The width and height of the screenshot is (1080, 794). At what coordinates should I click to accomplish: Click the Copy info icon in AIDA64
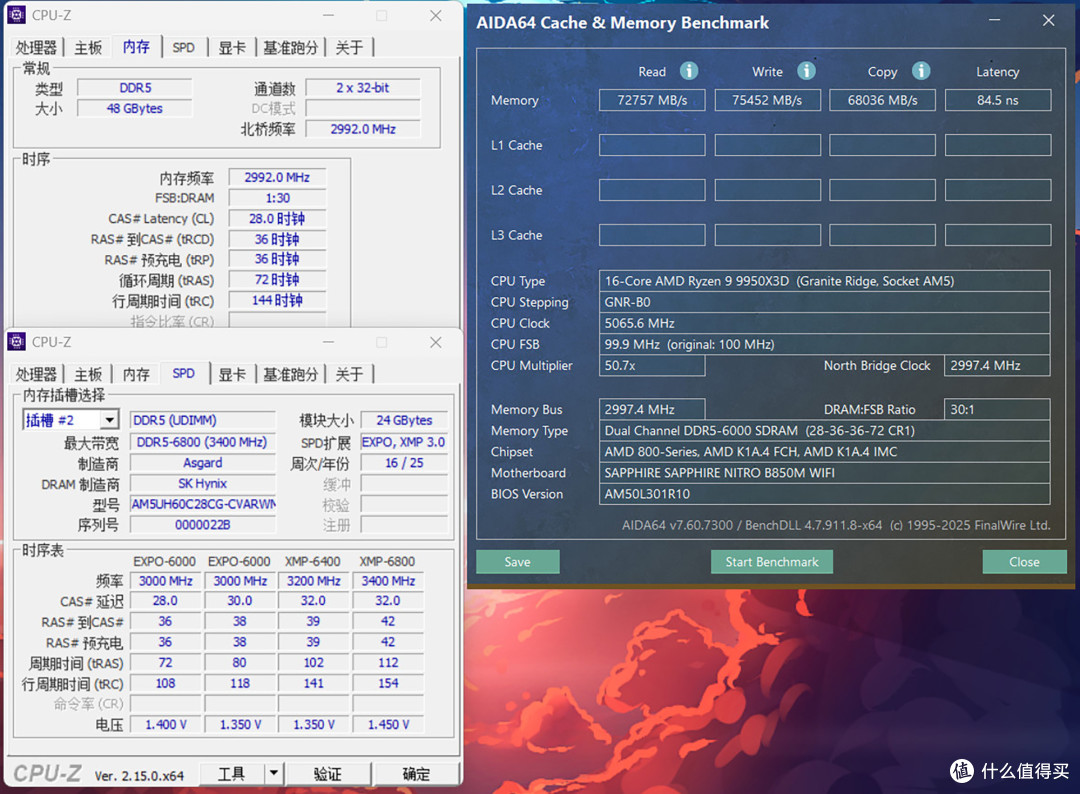[x=921, y=71]
